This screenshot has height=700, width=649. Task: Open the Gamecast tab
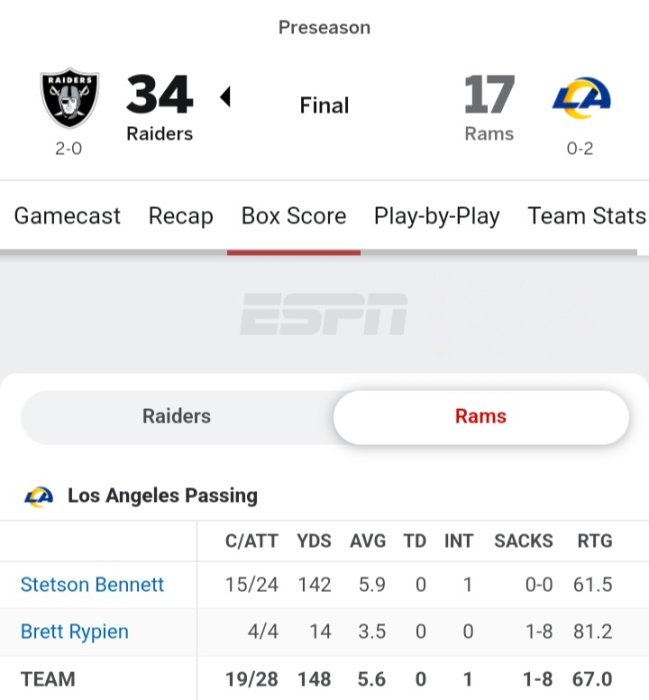[x=67, y=216]
